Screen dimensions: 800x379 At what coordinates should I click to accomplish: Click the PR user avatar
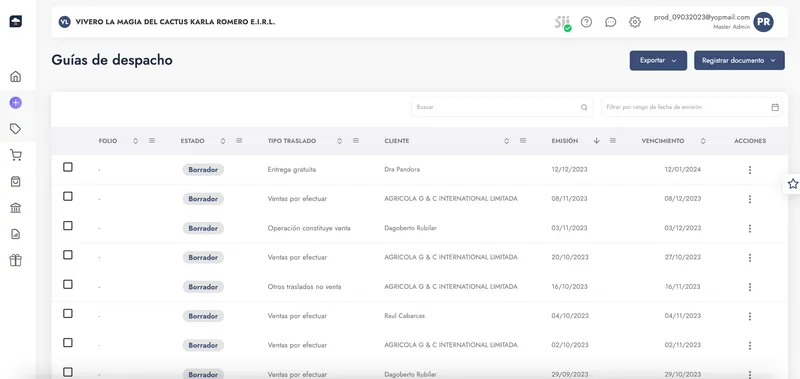click(x=763, y=22)
